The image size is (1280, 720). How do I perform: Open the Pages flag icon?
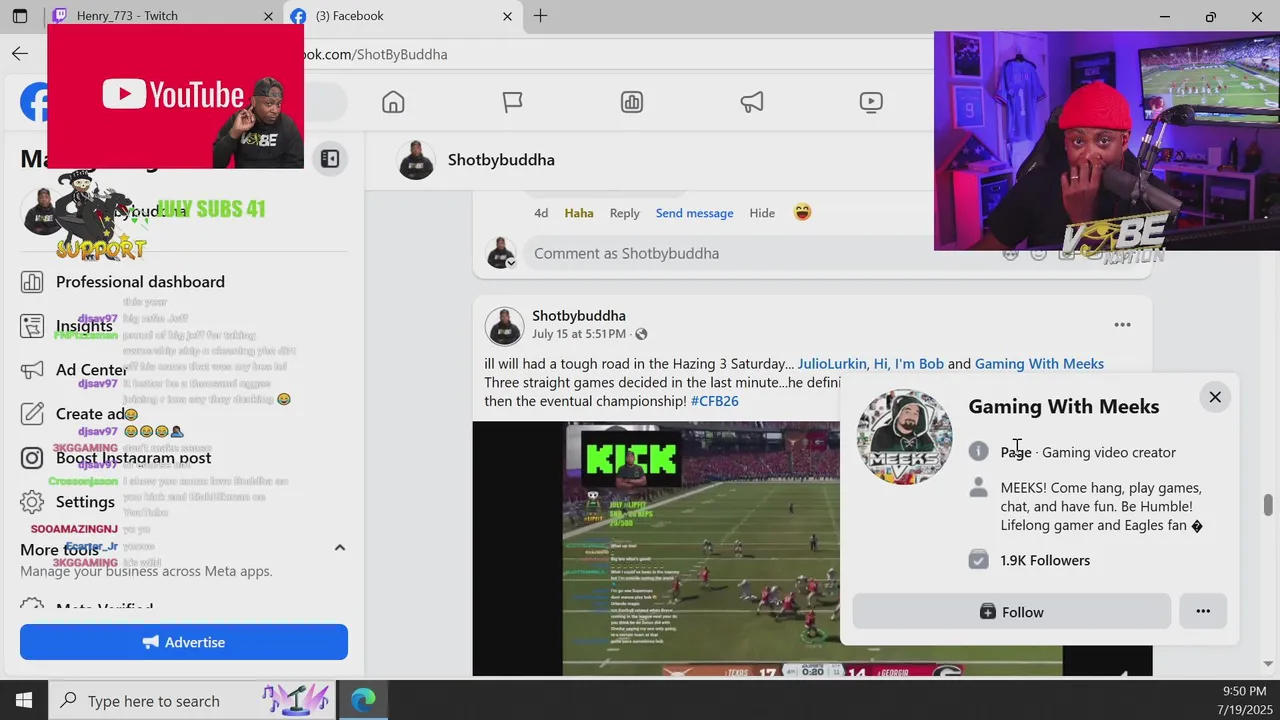[x=512, y=102]
